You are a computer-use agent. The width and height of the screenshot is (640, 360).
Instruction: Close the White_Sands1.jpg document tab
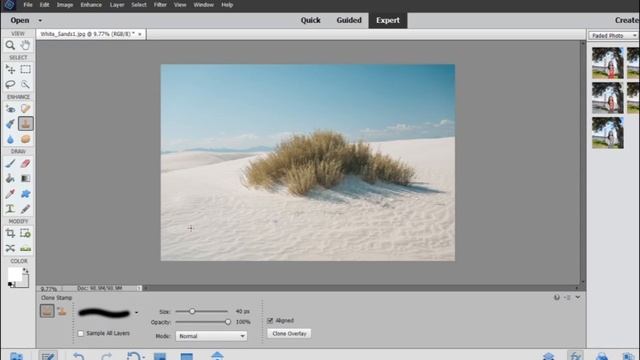(140, 34)
